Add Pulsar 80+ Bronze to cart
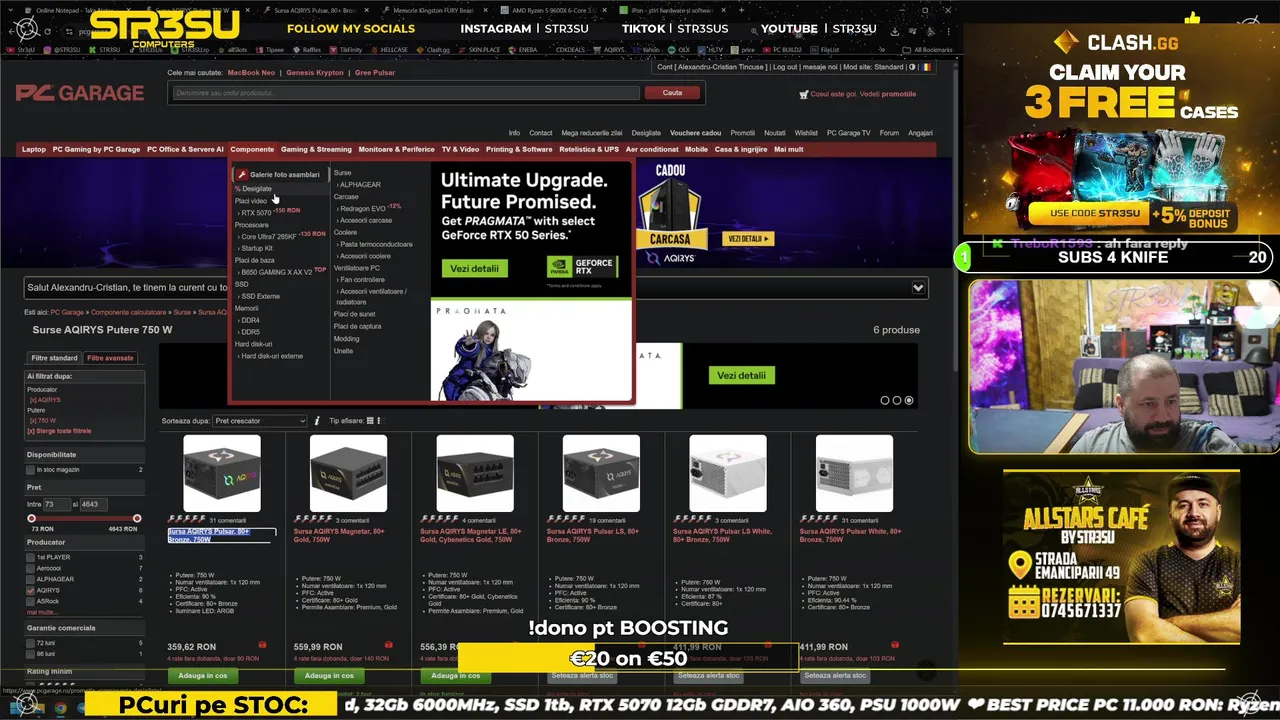Screen dimensions: 1280x720 click(x=203, y=676)
